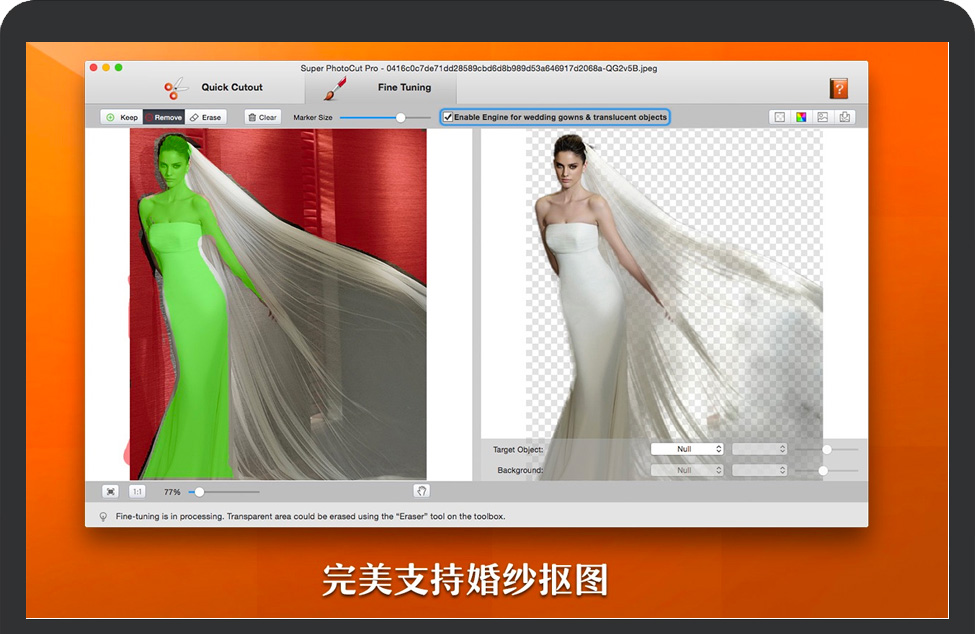
Task: Select the Keep marker tool
Action: pyautogui.click(x=121, y=117)
